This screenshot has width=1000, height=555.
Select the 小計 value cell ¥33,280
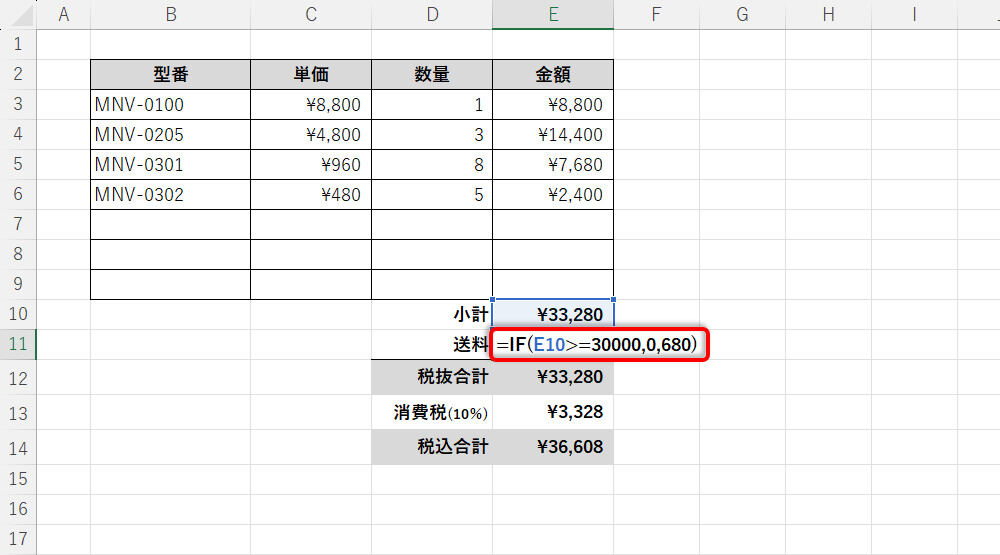click(553, 314)
